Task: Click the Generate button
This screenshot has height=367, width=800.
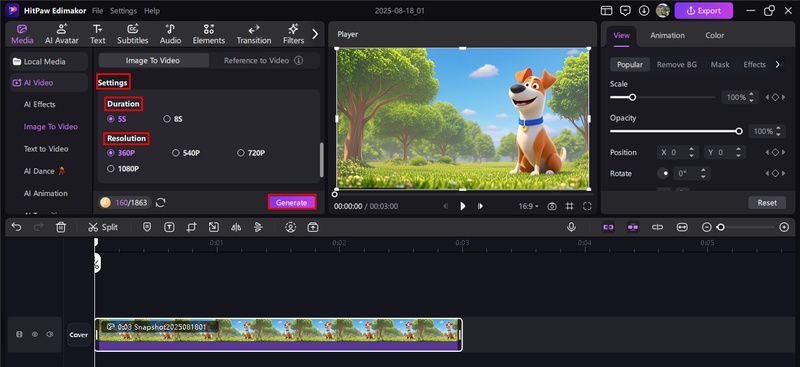Action: 292,202
